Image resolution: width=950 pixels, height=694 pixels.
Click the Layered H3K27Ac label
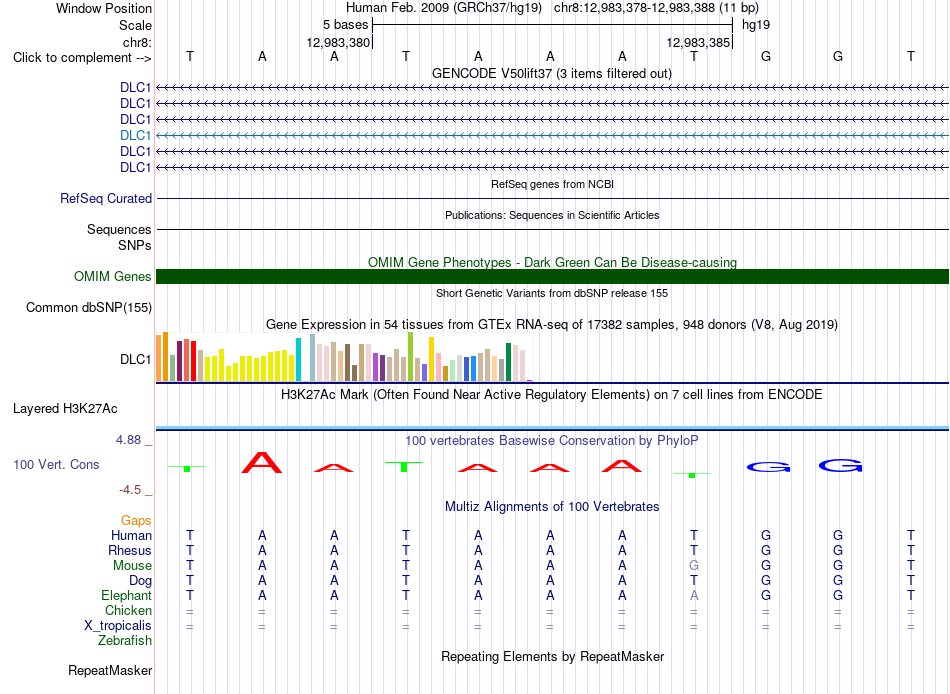pyautogui.click(x=65, y=409)
